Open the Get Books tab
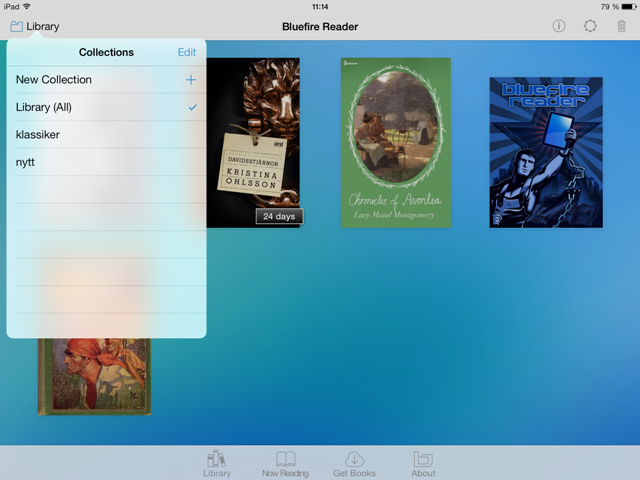The width and height of the screenshot is (640, 480). pyautogui.click(x=354, y=463)
